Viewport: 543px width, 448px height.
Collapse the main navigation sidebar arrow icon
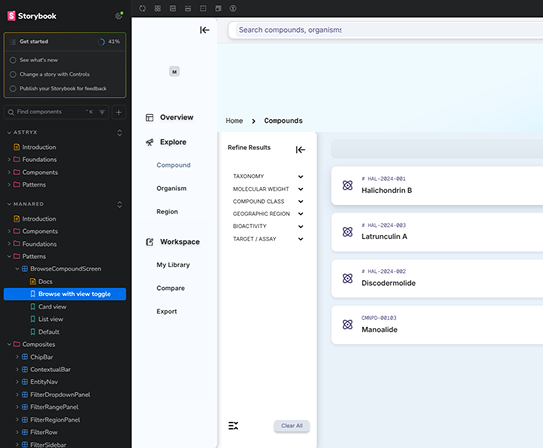pyautogui.click(x=204, y=30)
